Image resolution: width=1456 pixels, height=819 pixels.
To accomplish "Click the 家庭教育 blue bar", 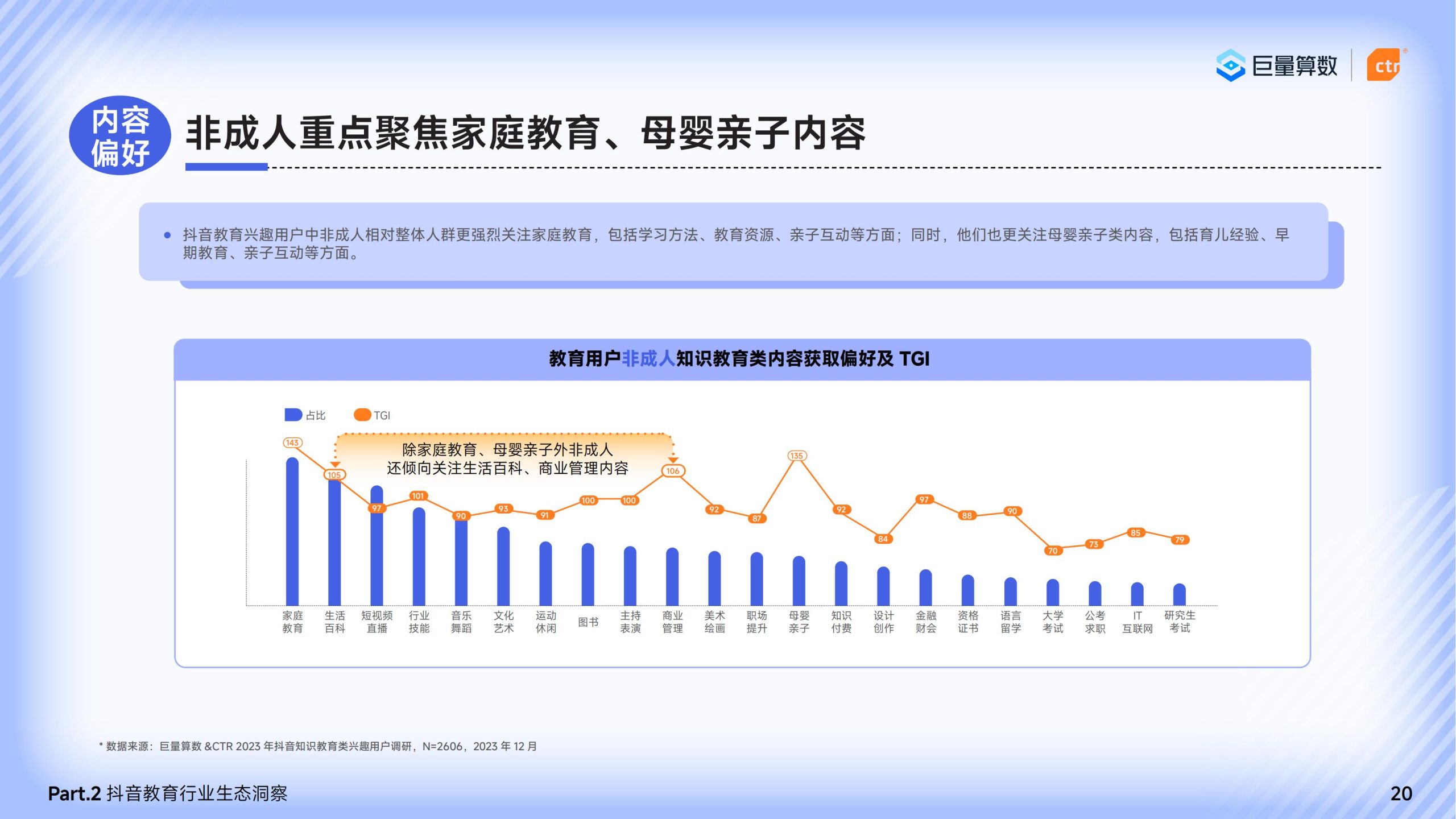I will 292,532.
